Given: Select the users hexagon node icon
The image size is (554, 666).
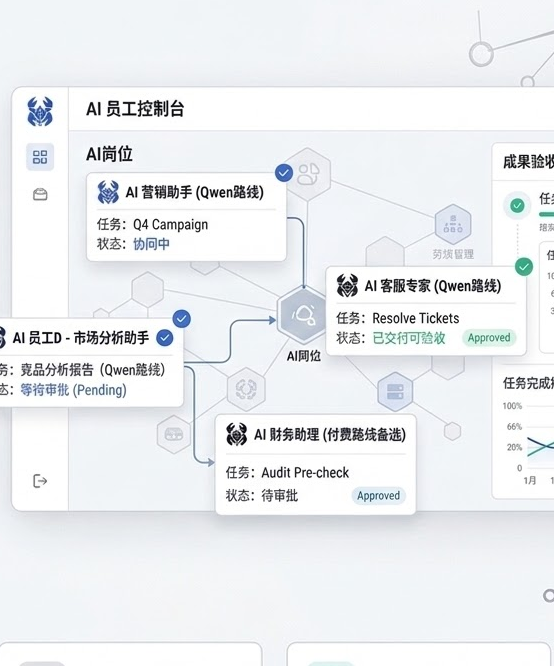Looking at the screenshot, I should click(308, 174).
